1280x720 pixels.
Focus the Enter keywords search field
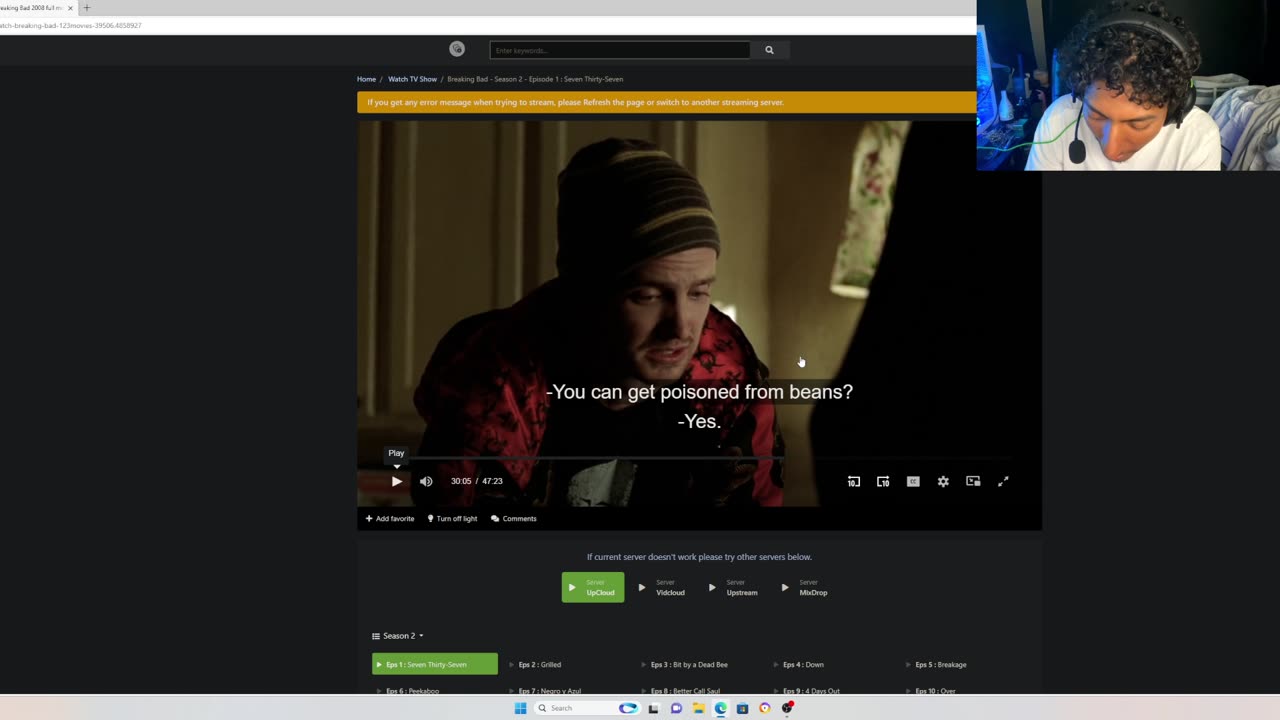click(620, 50)
